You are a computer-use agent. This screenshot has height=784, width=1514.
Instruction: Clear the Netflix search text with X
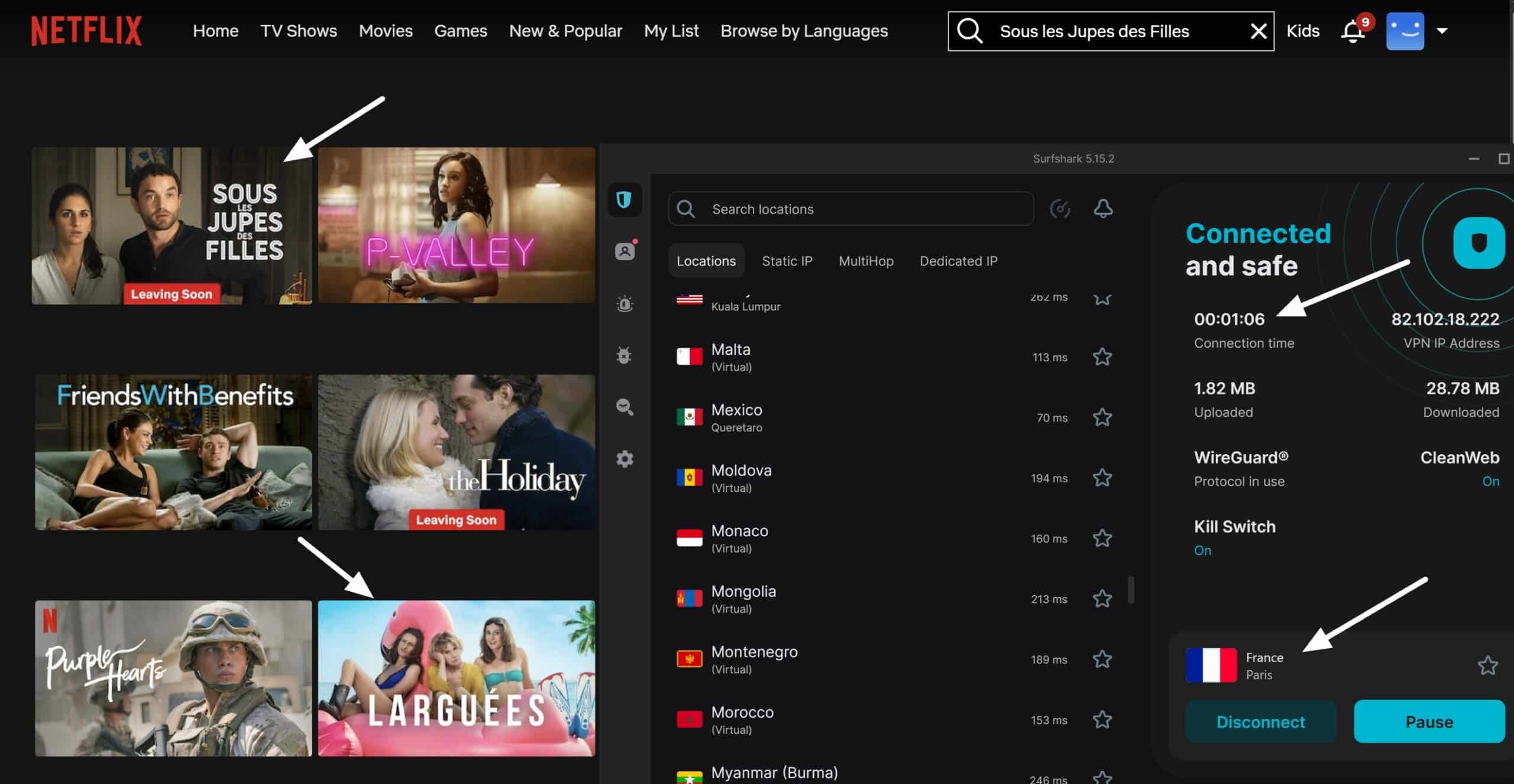(1259, 31)
